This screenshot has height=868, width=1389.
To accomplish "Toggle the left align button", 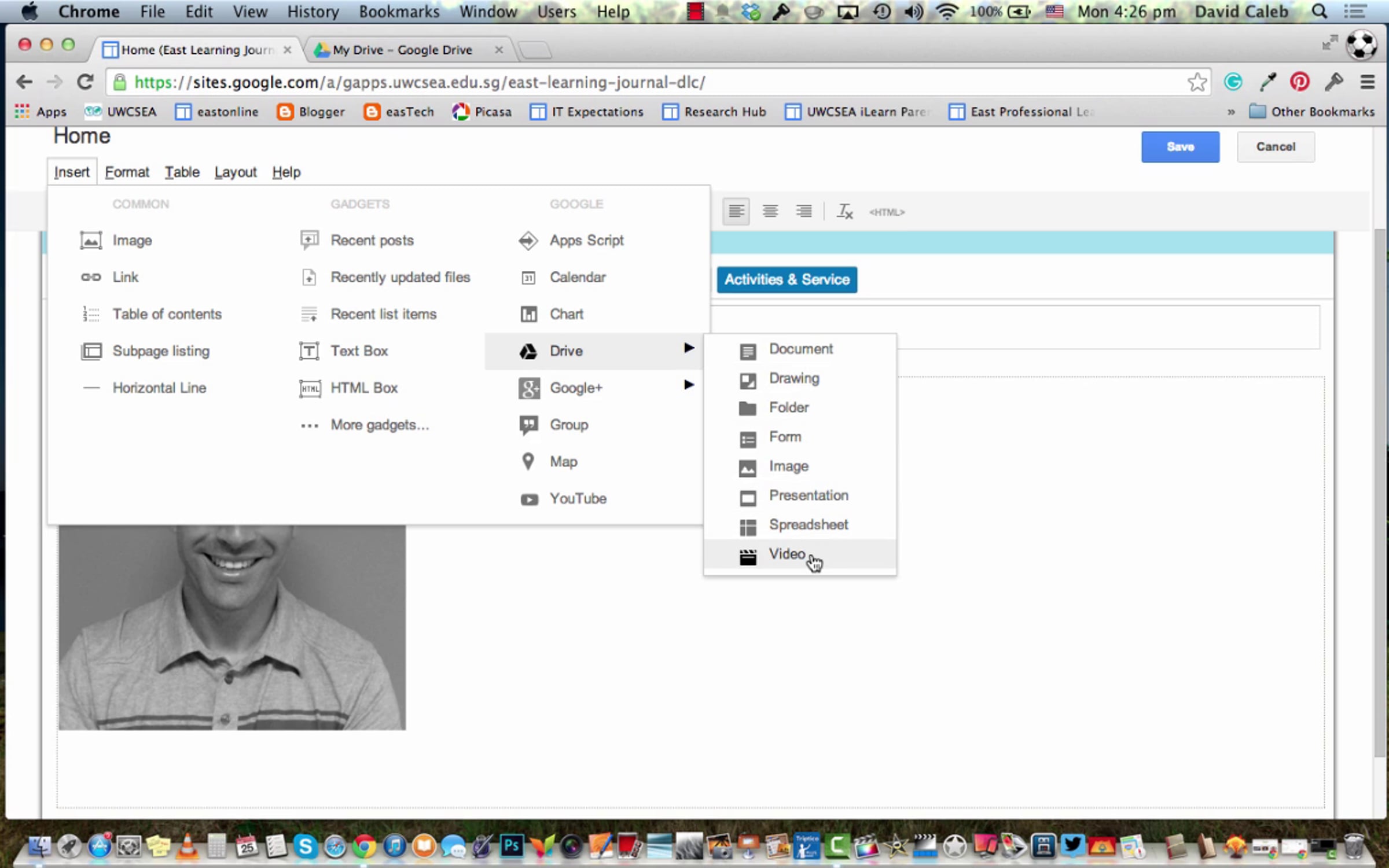I will (736, 211).
